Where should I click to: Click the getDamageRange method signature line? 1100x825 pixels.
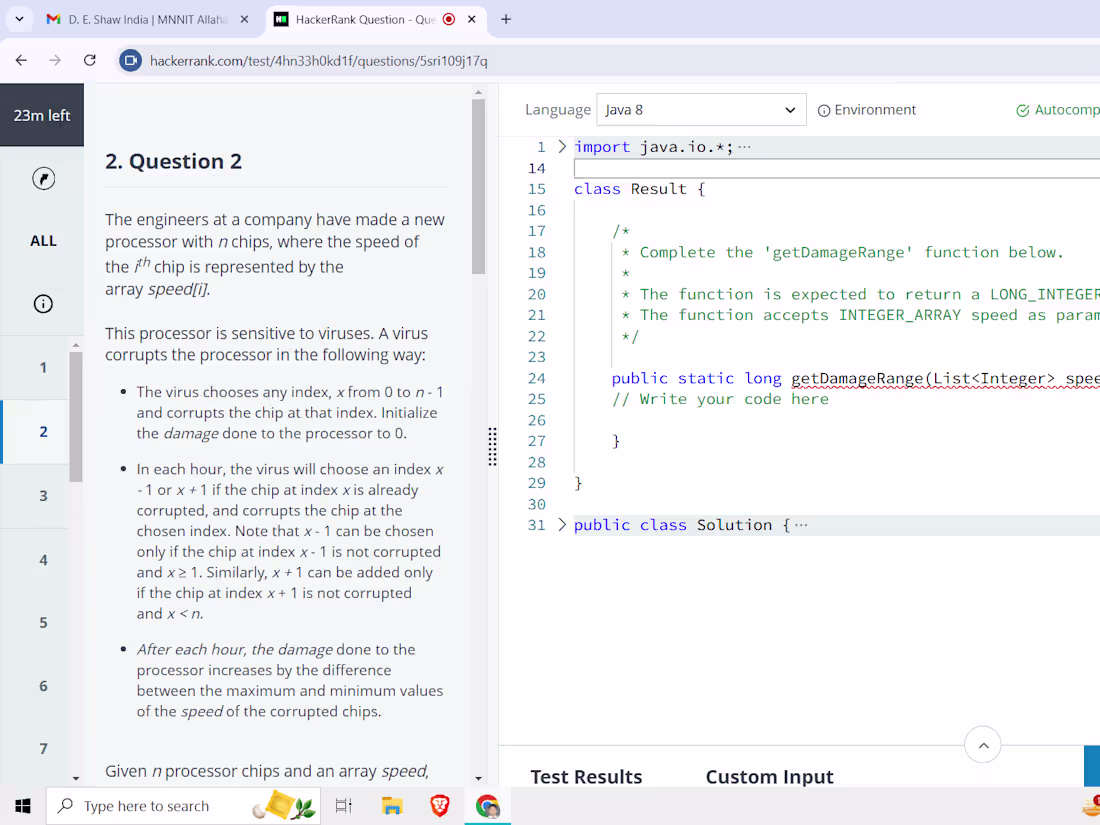tap(855, 379)
